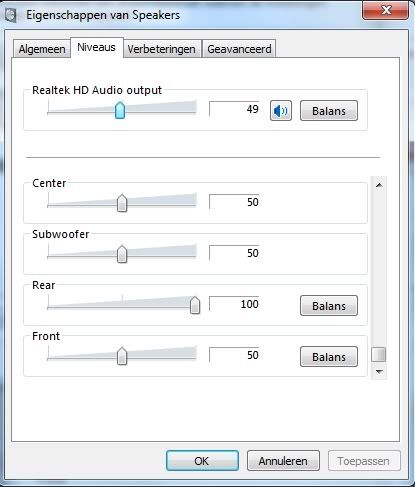Confirm with the OK button
415x487 pixels.
pyautogui.click(x=202, y=461)
